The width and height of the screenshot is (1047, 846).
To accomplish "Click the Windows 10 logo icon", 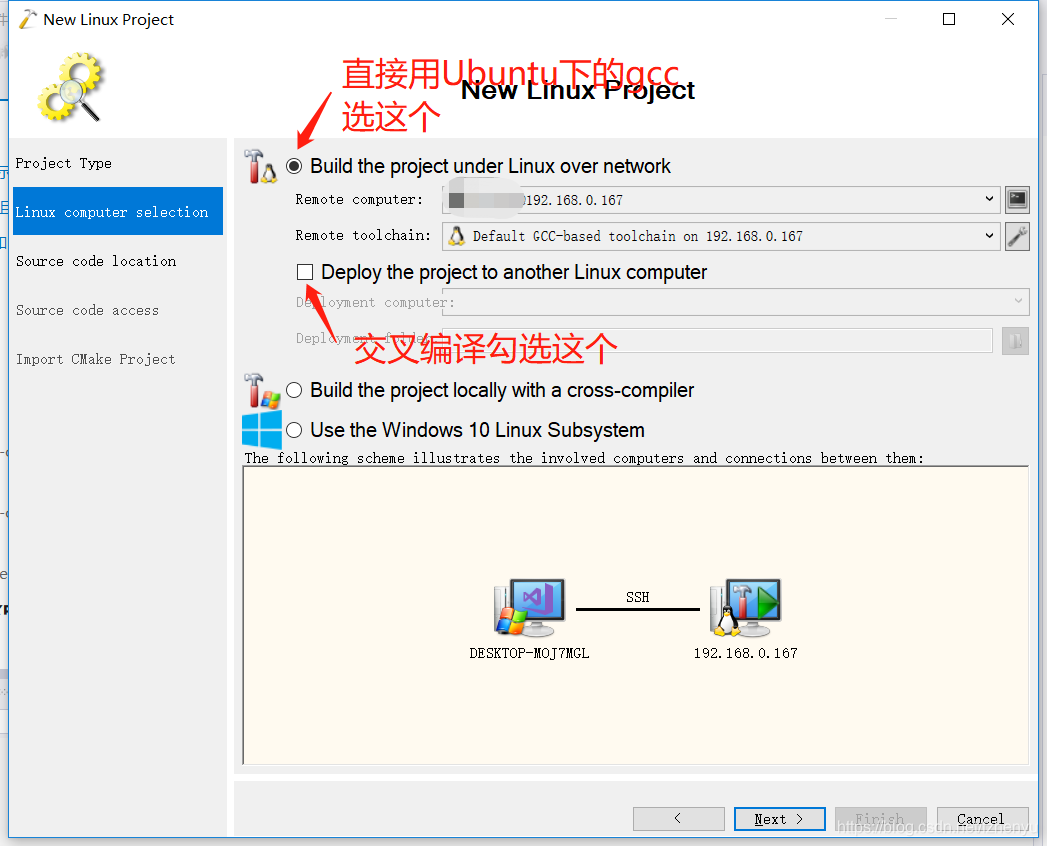I will (x=262, y=430).
